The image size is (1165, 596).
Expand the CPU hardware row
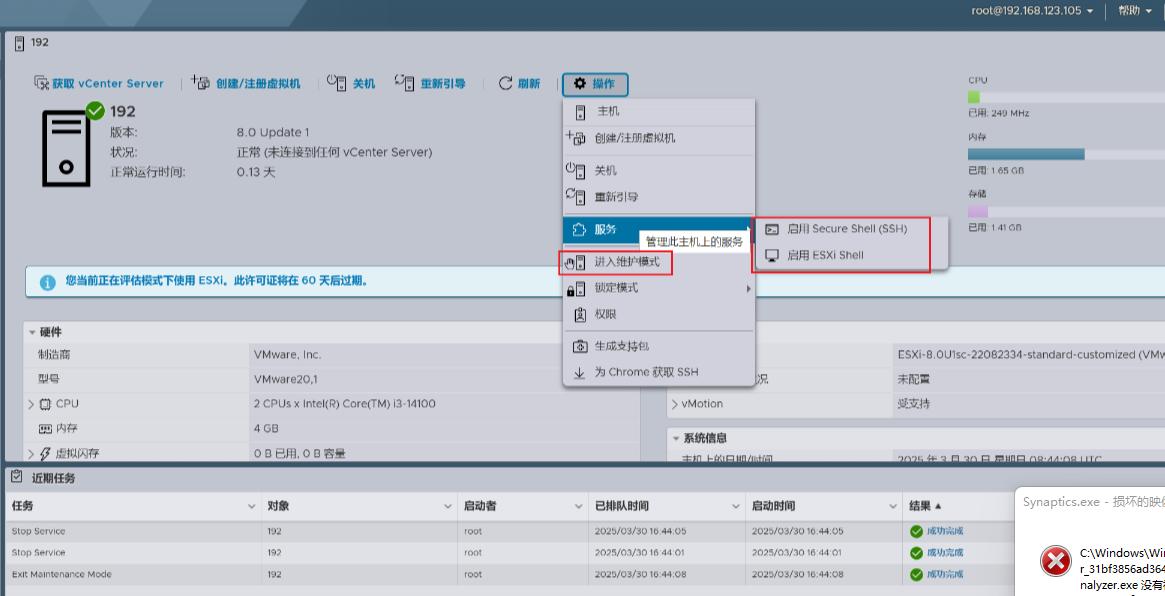pyautogui.click(x=31, y=404)
